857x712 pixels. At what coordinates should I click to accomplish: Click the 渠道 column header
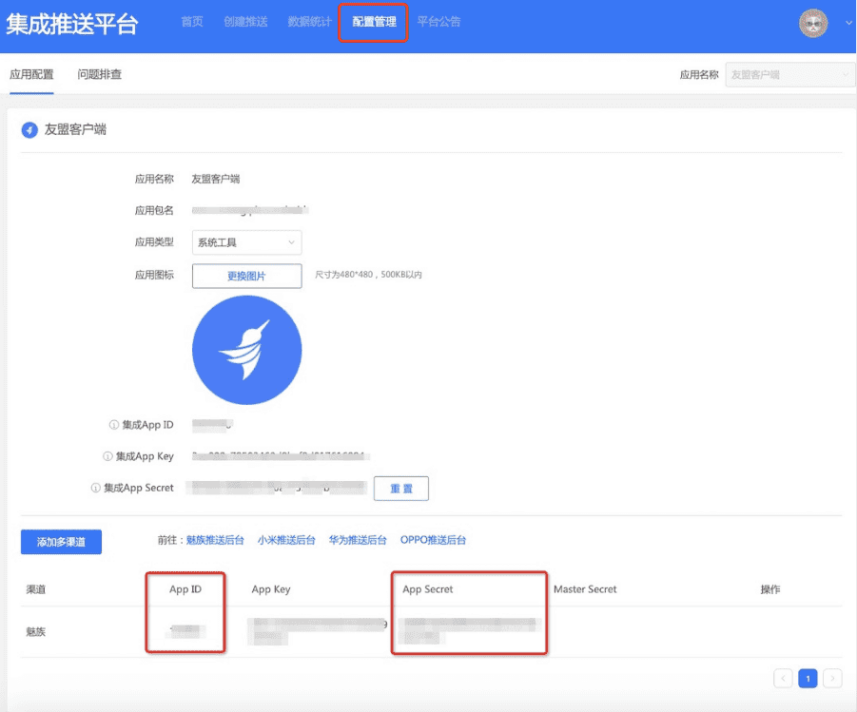36,590
